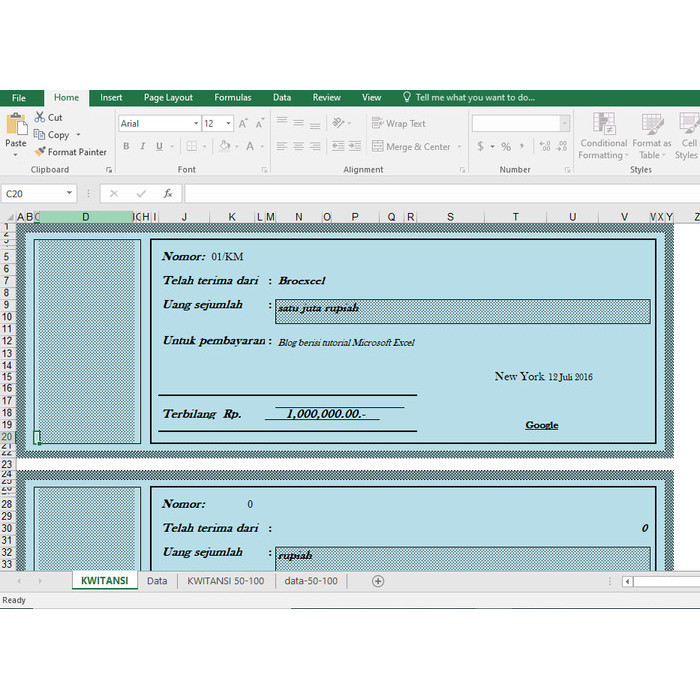700x700 pixels.
Task: Open the data-50-100 sheet tab
Action: (311, 581)
